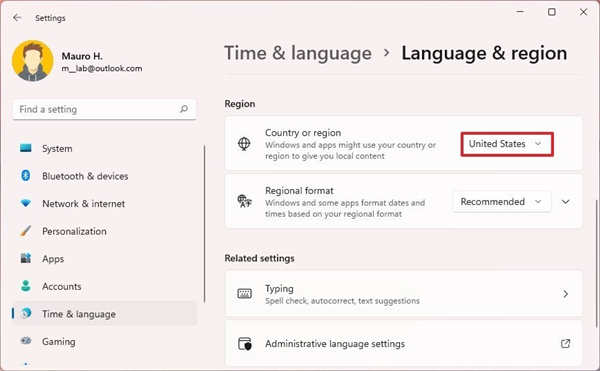Screen dimensions: 600x371
Task: Open Gaming settings category
Action: (105, 341)
